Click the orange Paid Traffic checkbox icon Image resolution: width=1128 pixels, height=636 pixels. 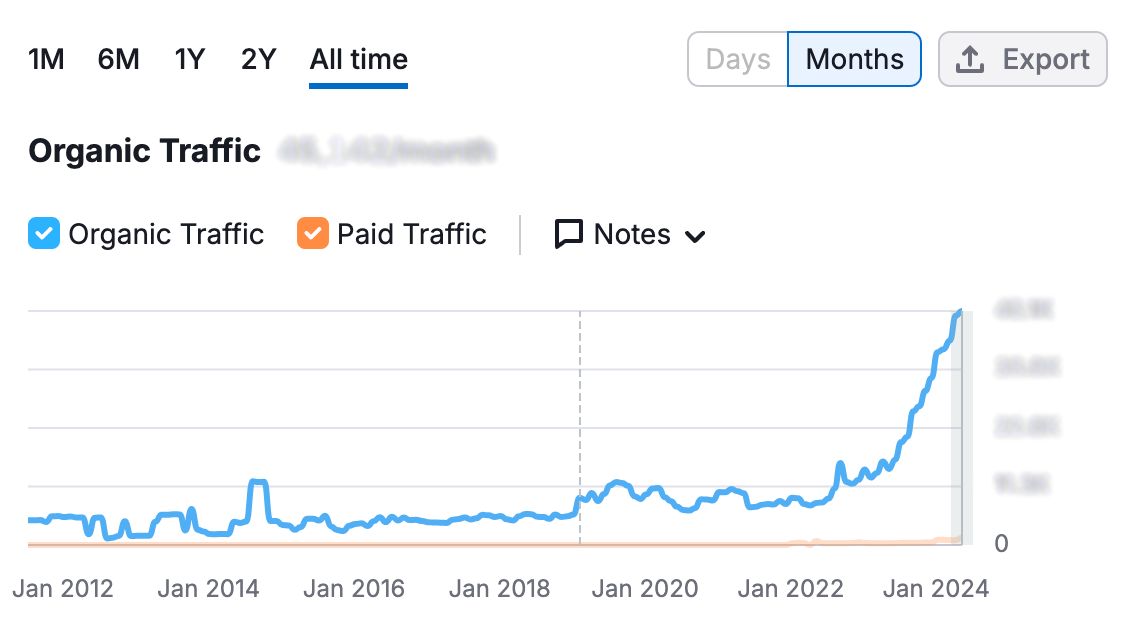313,234
